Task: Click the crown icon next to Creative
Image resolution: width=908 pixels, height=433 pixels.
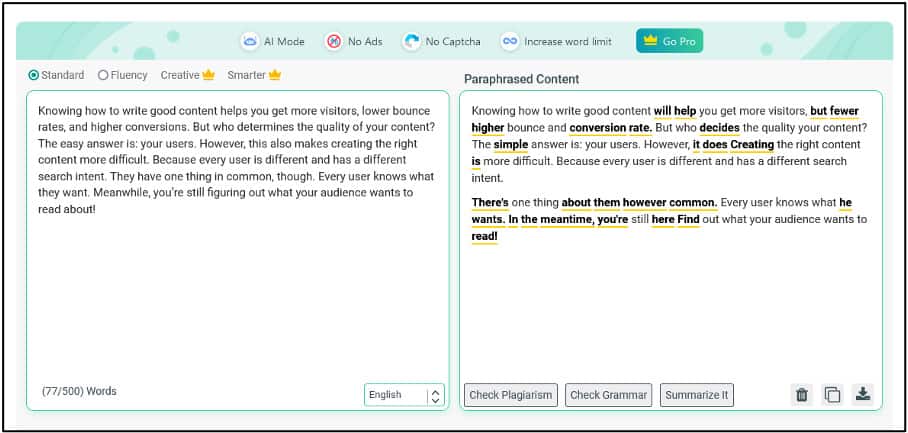Action: click(x=208, y=75)
